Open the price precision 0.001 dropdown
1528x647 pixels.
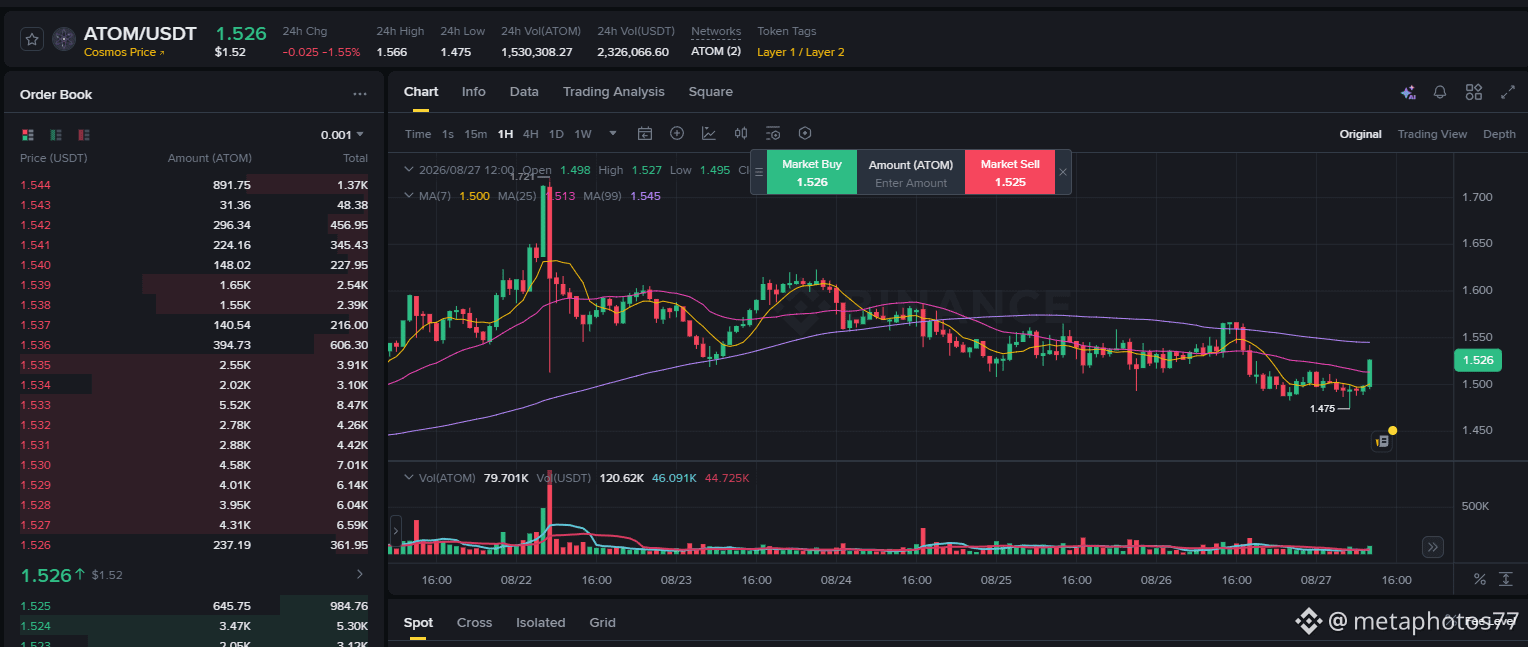342,135
